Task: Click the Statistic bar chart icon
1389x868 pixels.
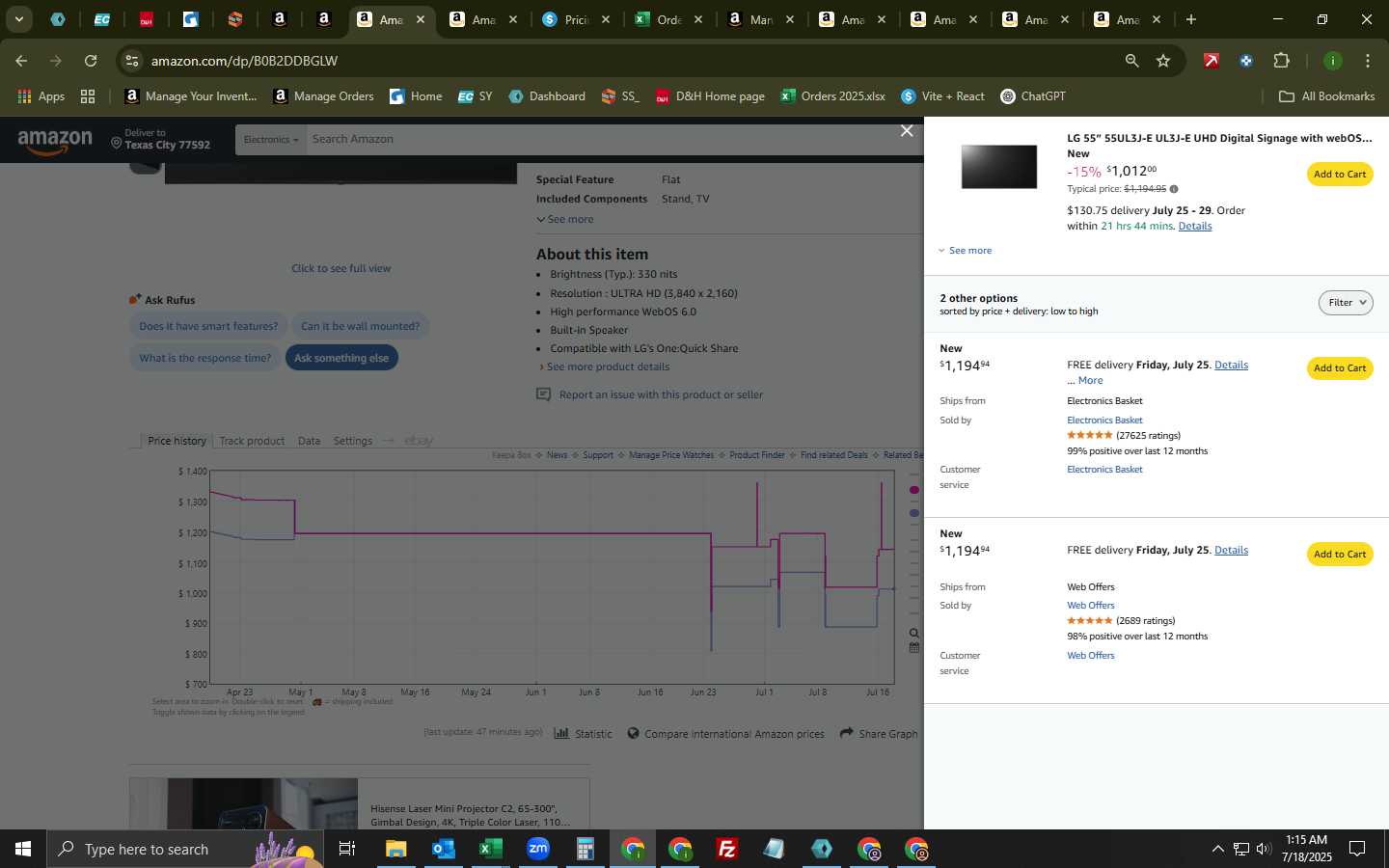Action: coord(561,733)
